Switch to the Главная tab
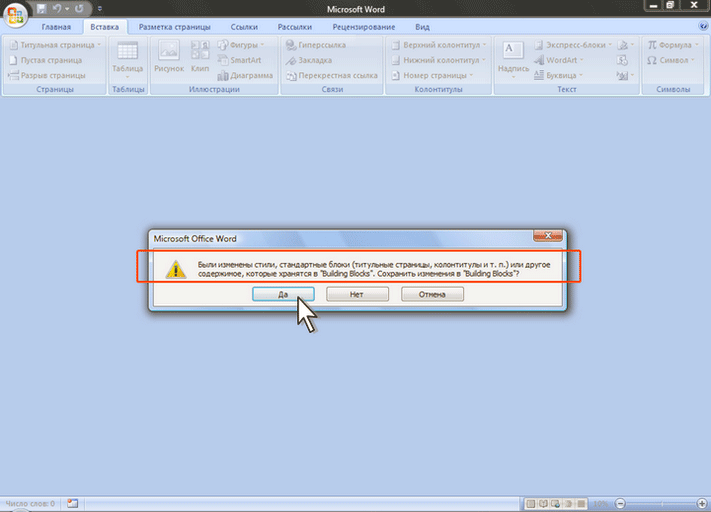Screen dimensions: 711x512 pos(56,27)
